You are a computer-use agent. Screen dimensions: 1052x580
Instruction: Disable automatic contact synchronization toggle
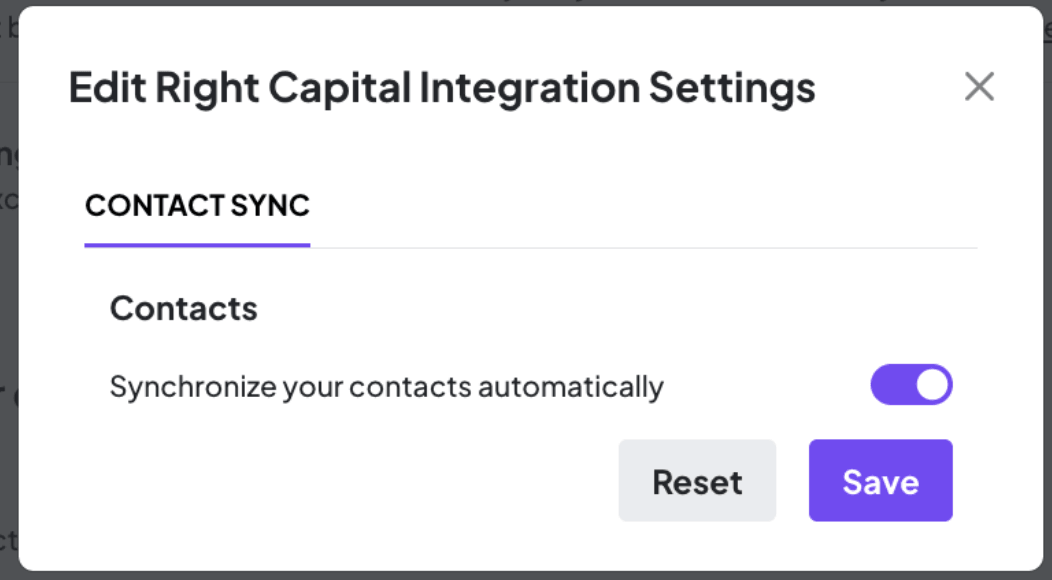click(x=911, y=385)
